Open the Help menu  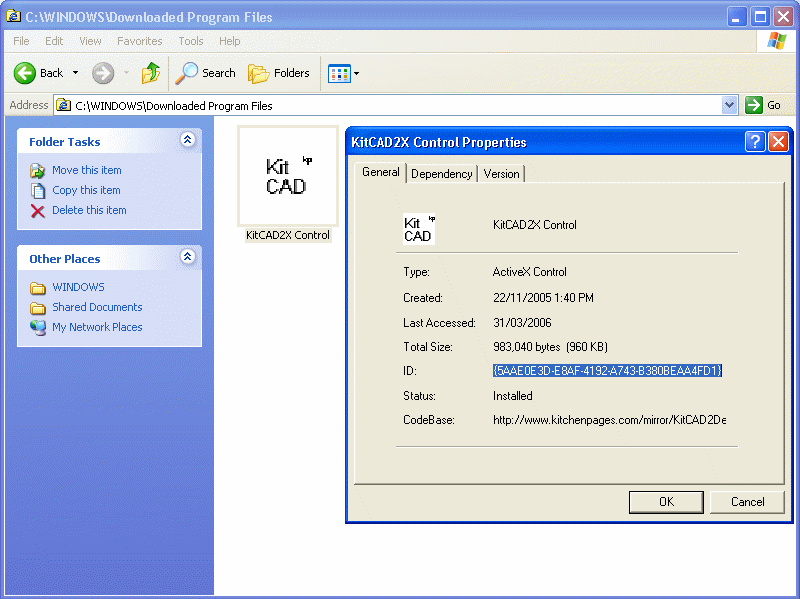pyautogui.click(x=230, y=41)
